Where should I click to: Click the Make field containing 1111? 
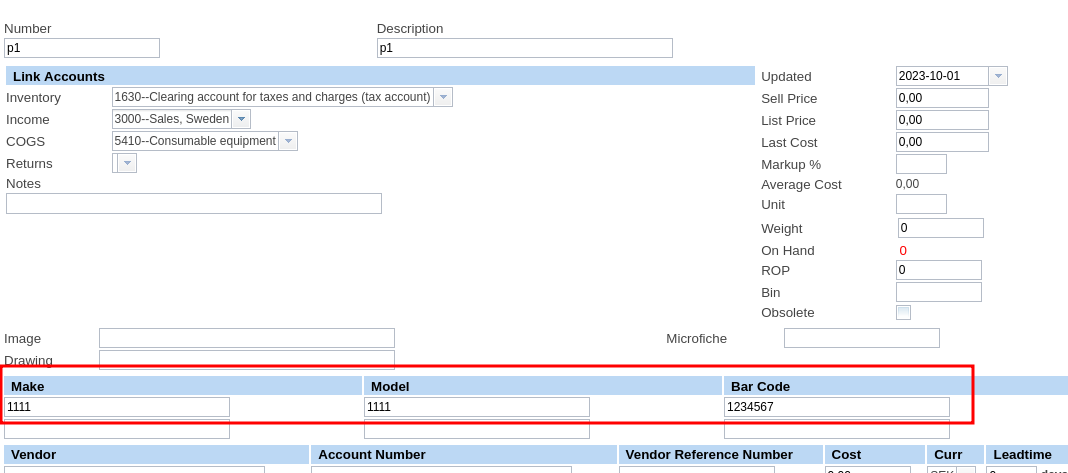[x=117, y=407]
